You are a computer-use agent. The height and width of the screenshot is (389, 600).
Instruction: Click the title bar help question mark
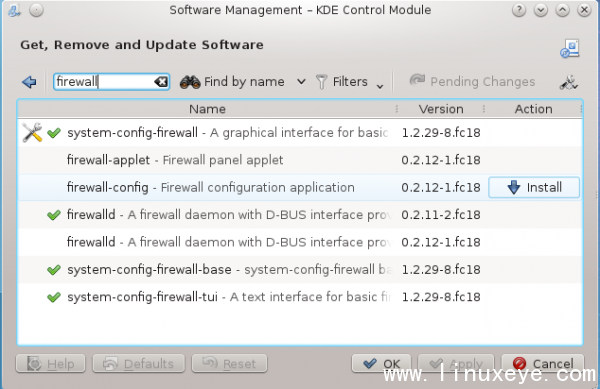point(519,10)
